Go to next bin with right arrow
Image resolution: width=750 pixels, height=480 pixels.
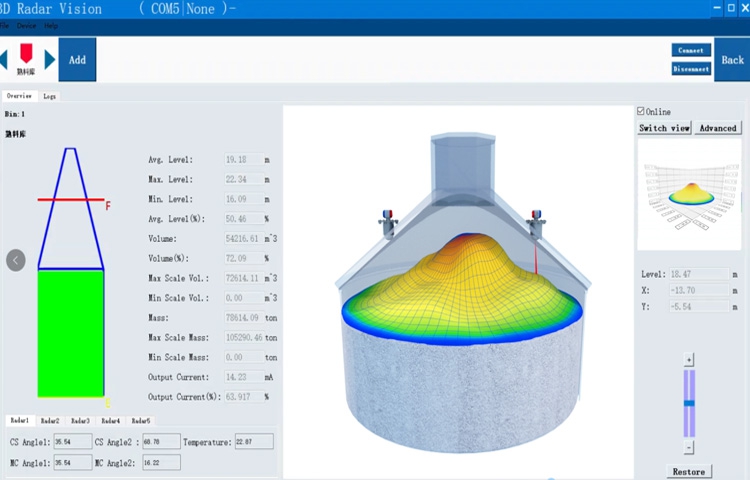click(49, 59)
